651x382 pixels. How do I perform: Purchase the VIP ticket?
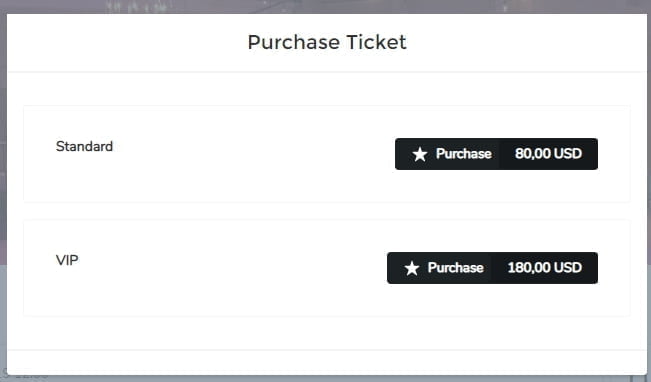click(492, 268)
